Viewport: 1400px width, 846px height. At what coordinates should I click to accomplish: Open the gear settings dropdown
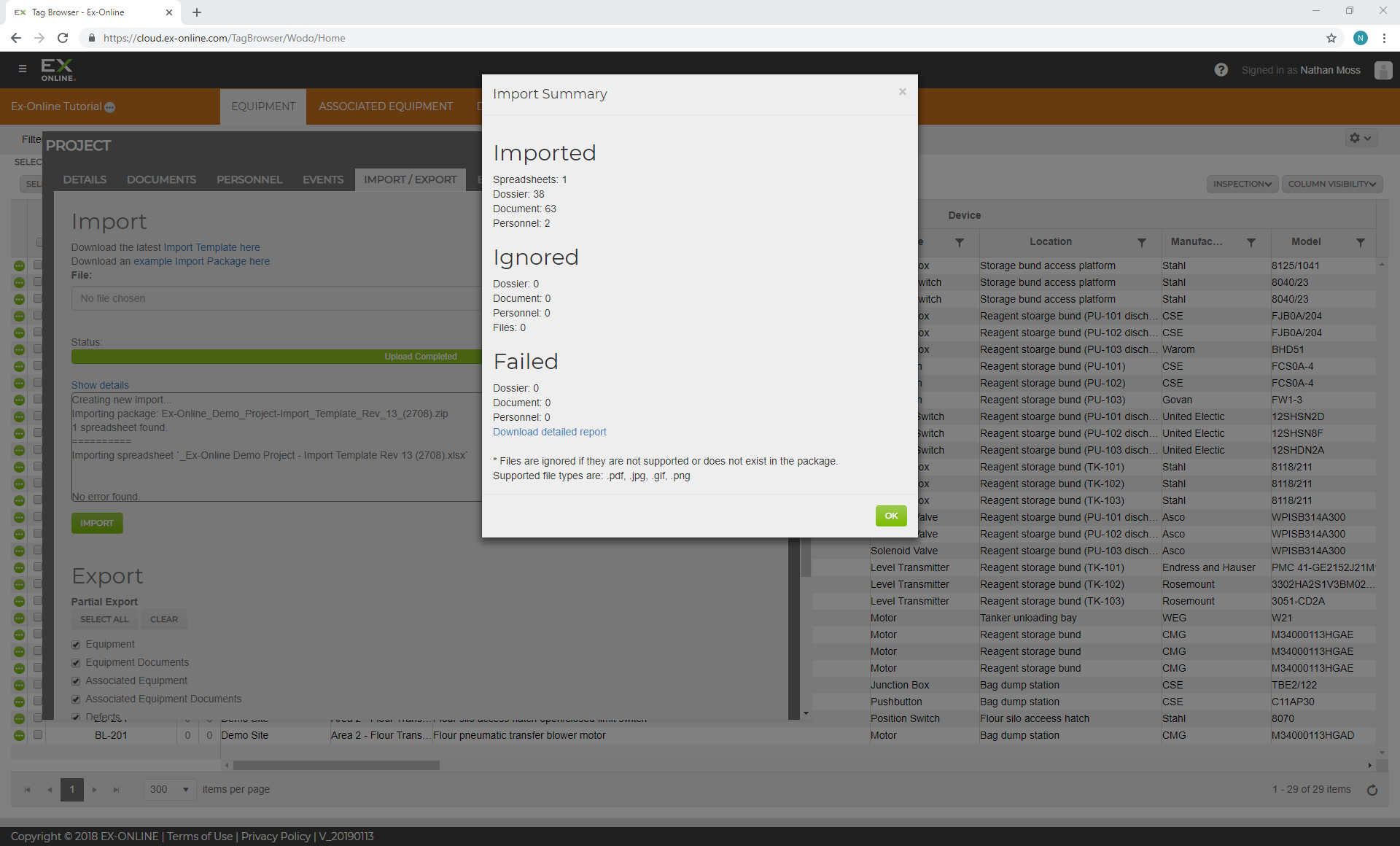(1360, 138)
